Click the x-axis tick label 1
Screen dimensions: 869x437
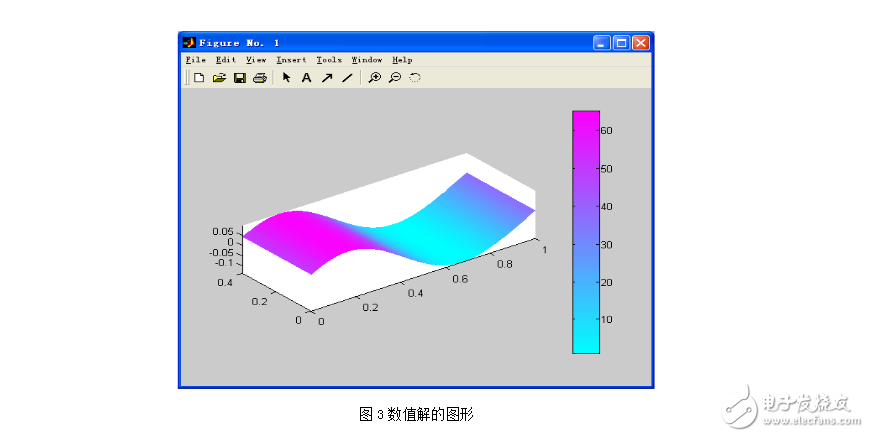tap(545, 250)
